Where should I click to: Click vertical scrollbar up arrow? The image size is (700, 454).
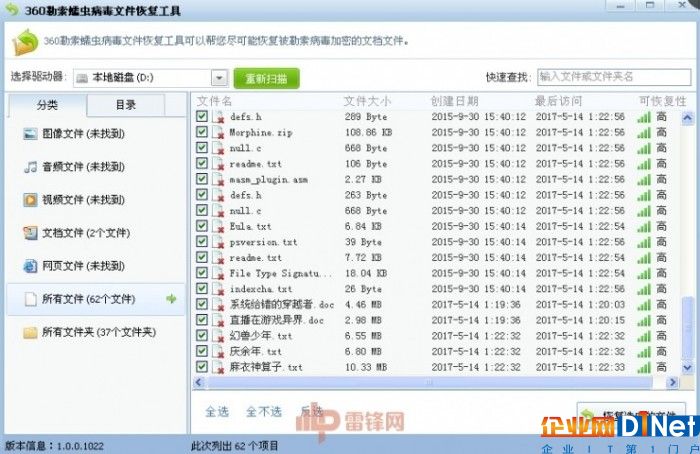point(688,118)
